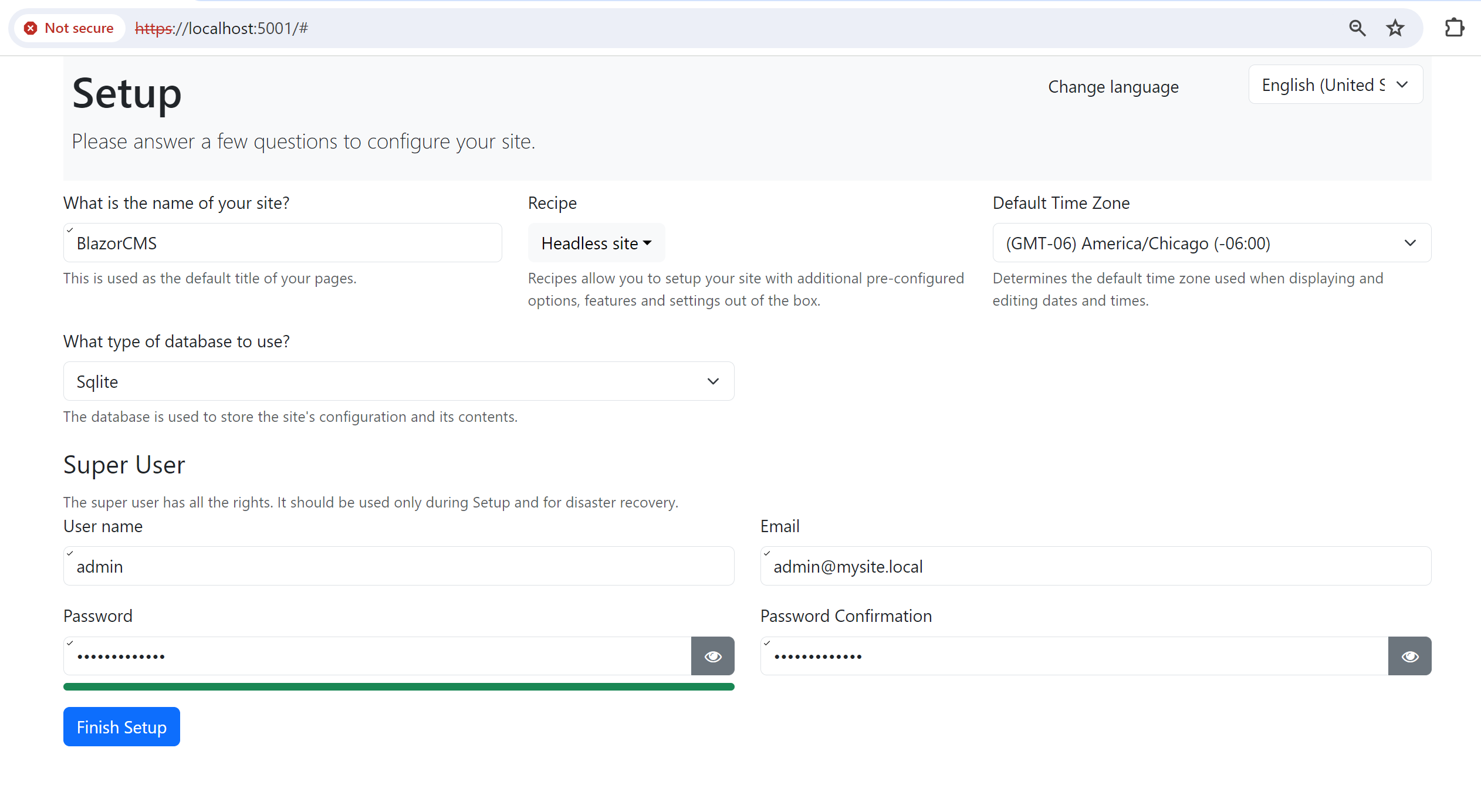The height and width of the screenshot is (812, 1481).
Task: Click the localhost:5001 address bar URL
Action: (x=221, y=28)
